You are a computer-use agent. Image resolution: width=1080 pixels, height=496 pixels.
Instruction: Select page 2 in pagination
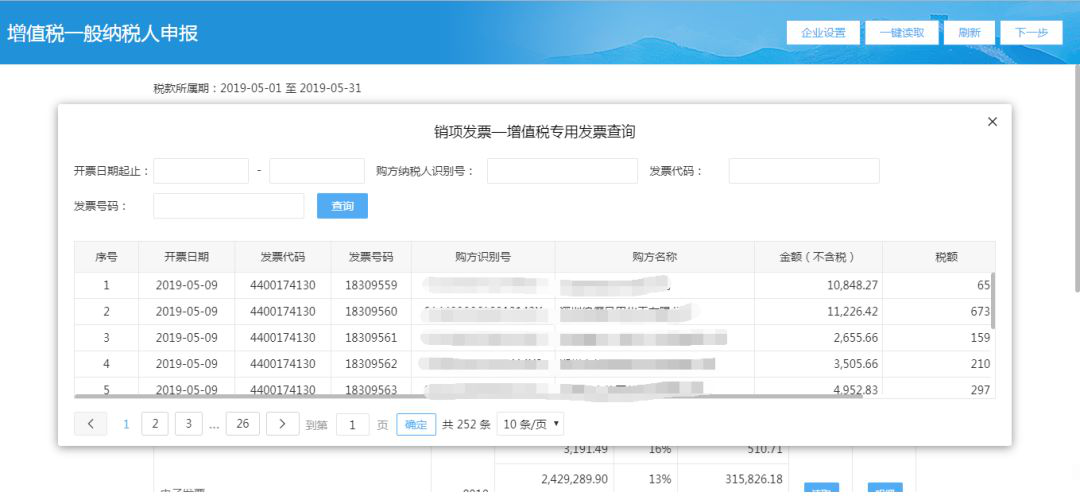(x=155, y=424)
